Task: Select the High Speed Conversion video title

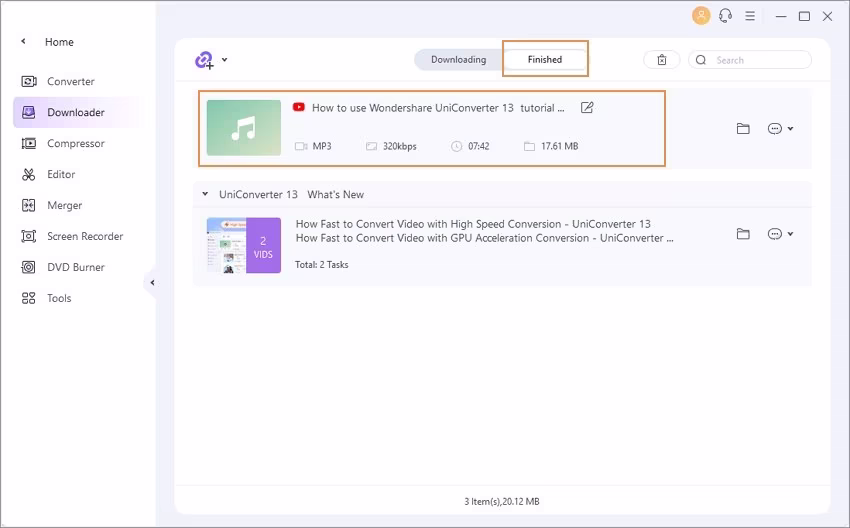Action: 473,224
